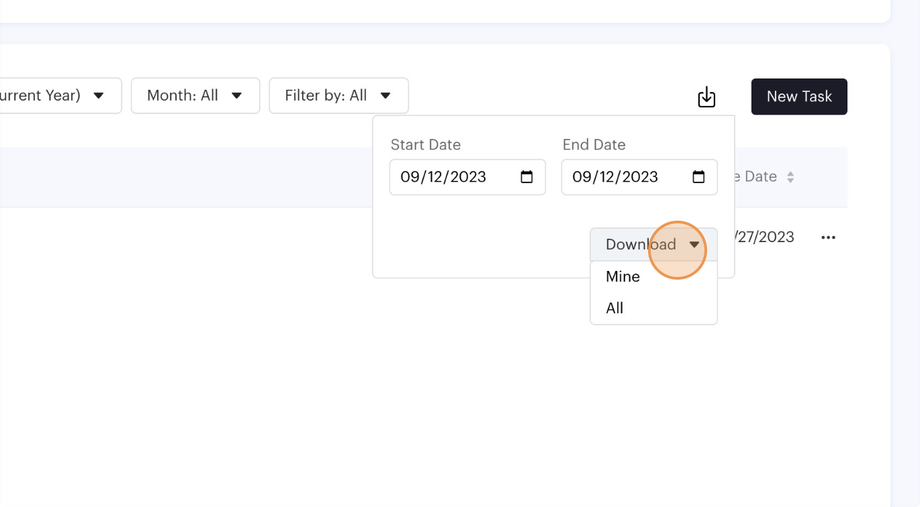Click the arrow beside Month: All

tap(237, 96)
